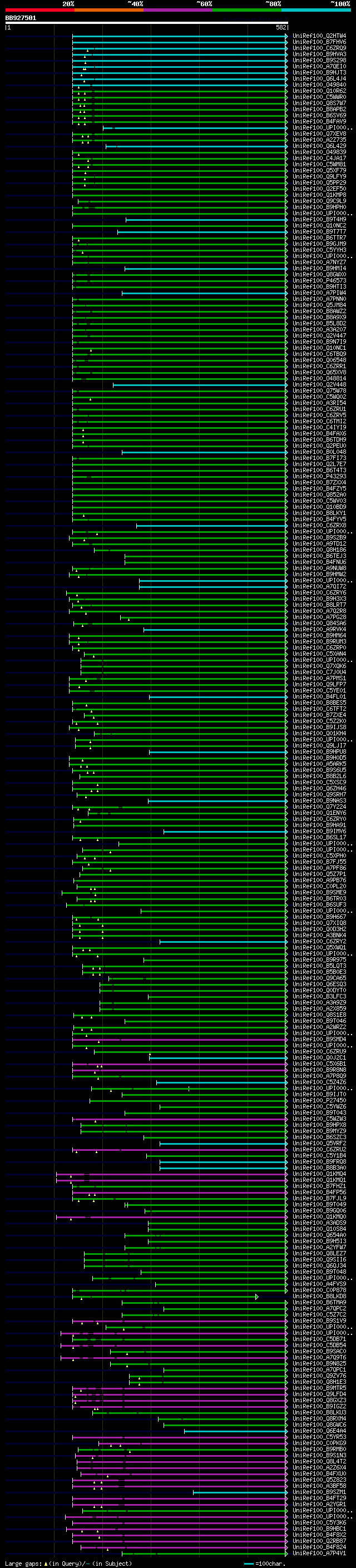Viewport: 356px width, 1568px height.
Task: Select the UniRef100_B9IMV6 label
Action: click(x=319, y=831)
